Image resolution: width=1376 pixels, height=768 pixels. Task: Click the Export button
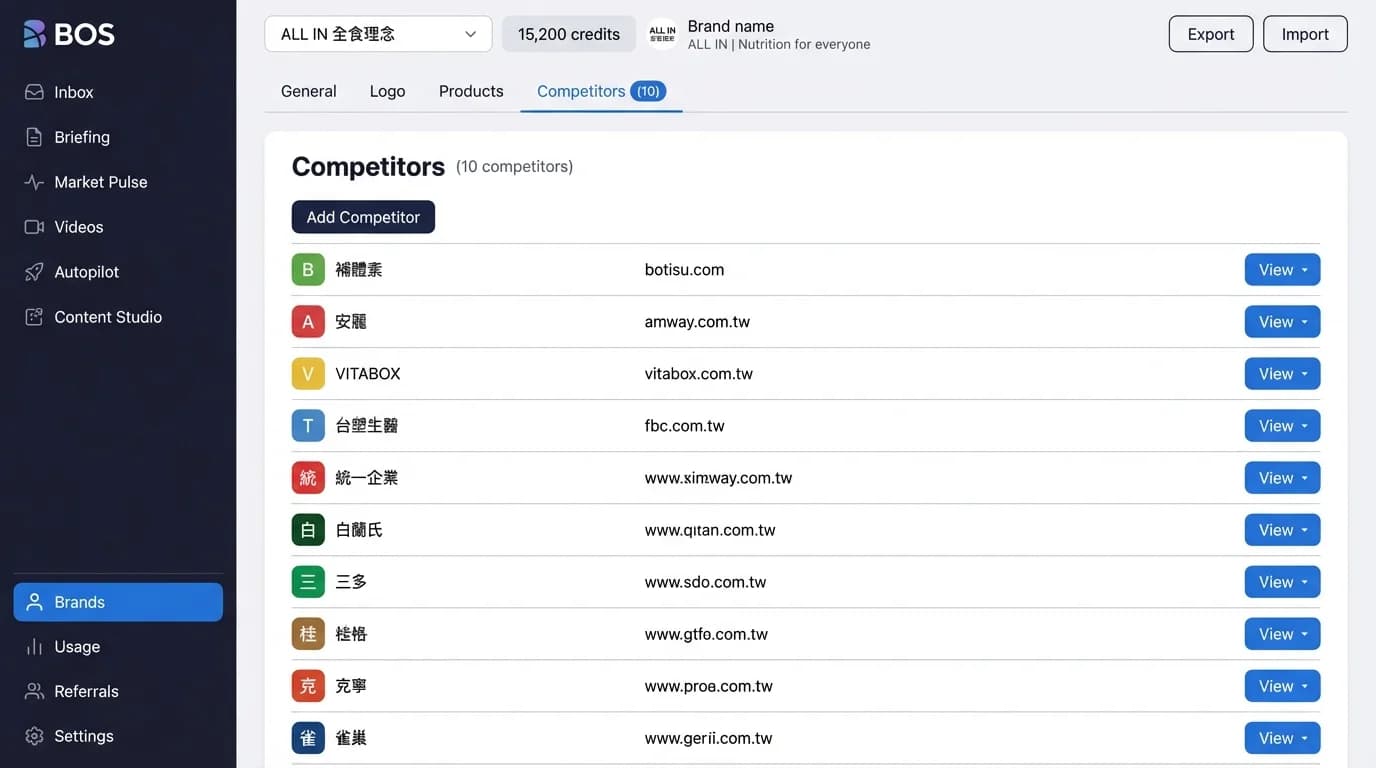click(x=1210, y=33)
